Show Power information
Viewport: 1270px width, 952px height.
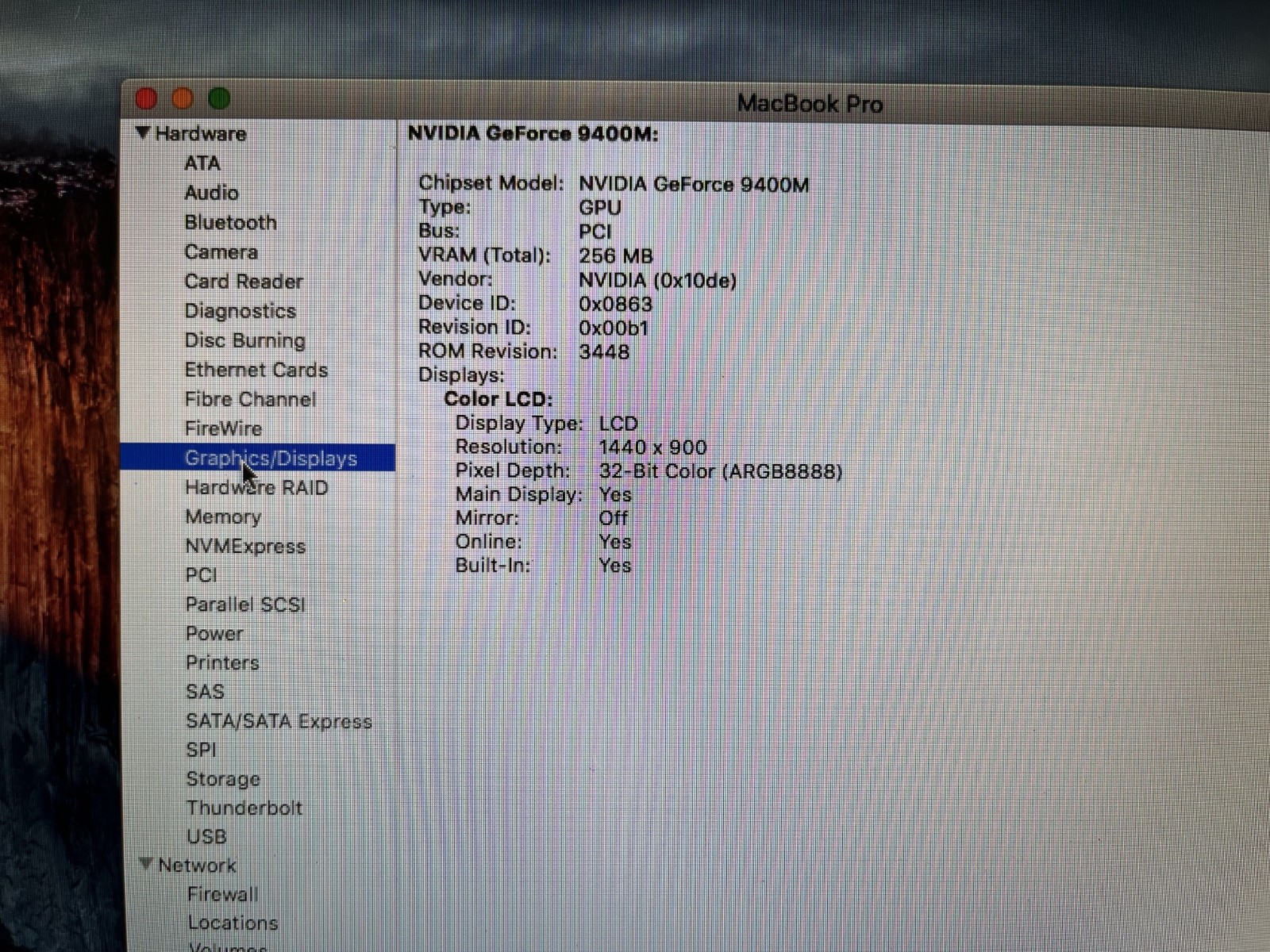pyautogui.click(x=214, y=634)
